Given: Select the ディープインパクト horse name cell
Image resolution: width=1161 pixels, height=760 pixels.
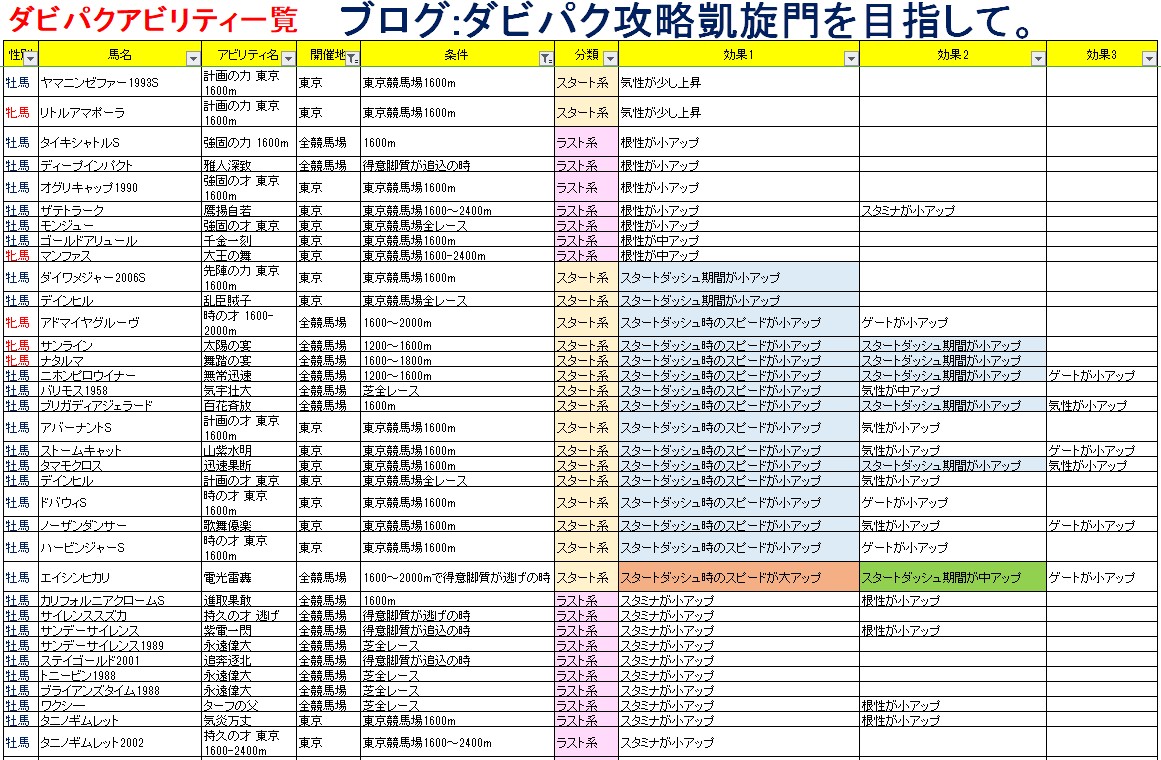Looking at the screenshot, I should (x=120, y=165).
